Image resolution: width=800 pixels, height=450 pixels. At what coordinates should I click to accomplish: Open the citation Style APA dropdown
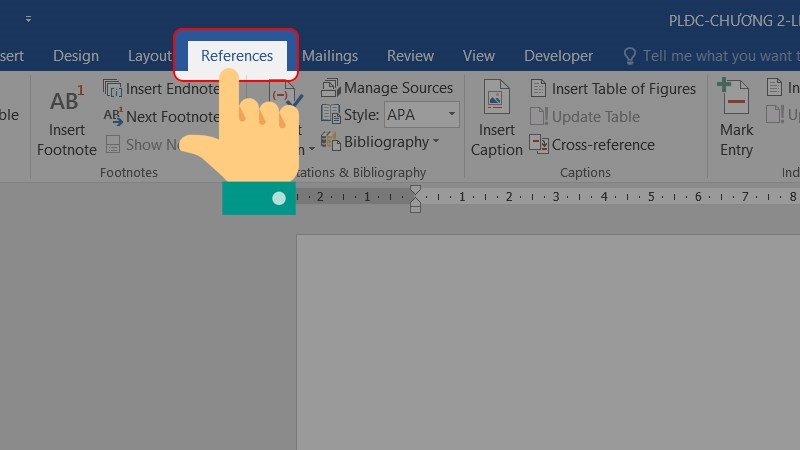pyautogui.click(x=451, y=115)
